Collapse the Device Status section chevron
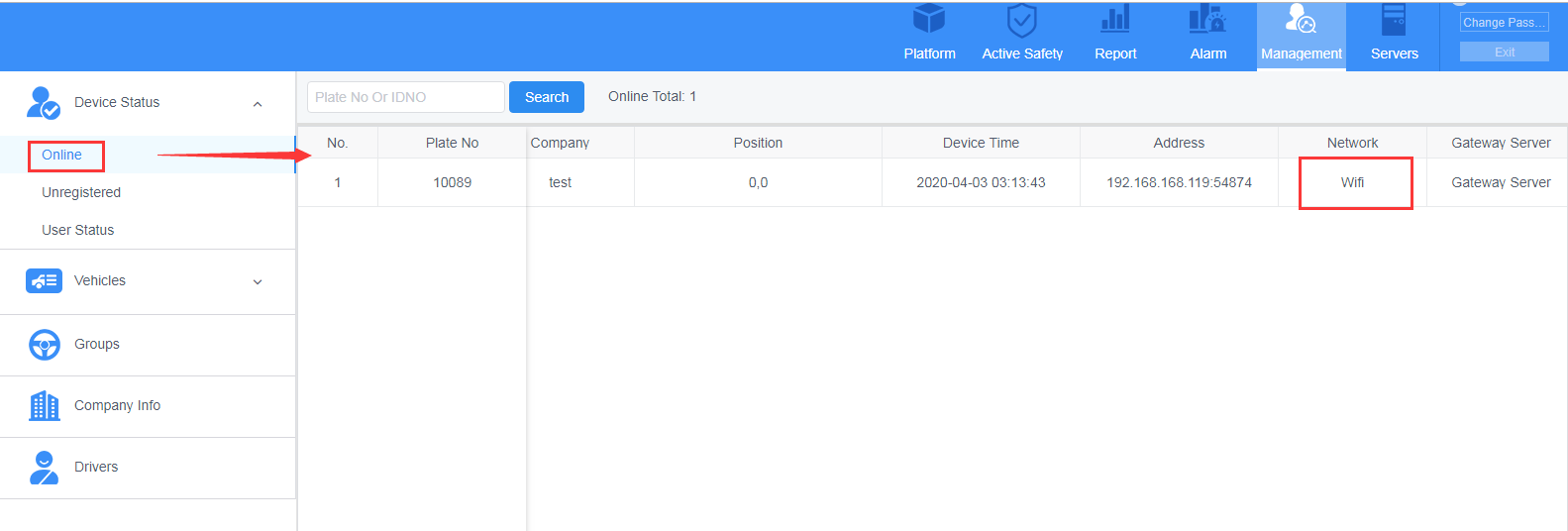Image resolution: width=1568 pixels, height=531 pixels. coord(258,104)
